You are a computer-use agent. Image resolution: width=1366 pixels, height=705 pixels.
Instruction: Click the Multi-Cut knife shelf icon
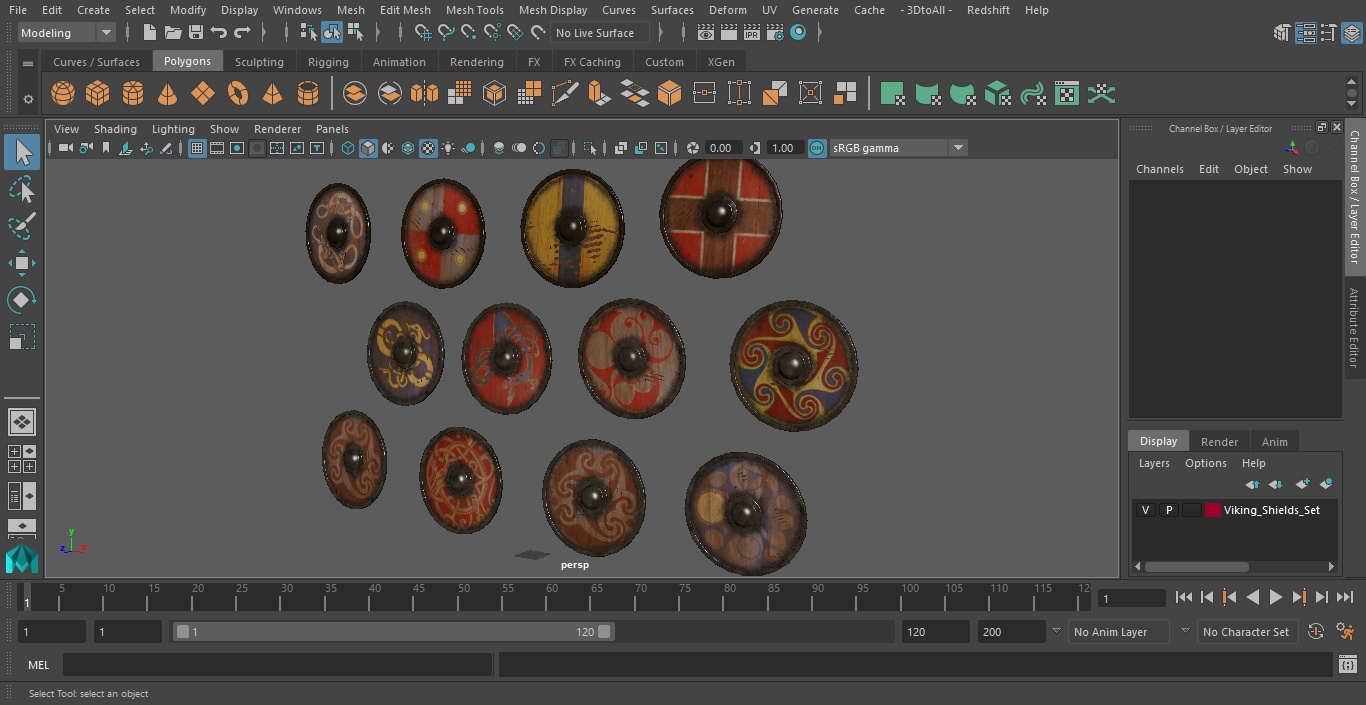point(565,94)
